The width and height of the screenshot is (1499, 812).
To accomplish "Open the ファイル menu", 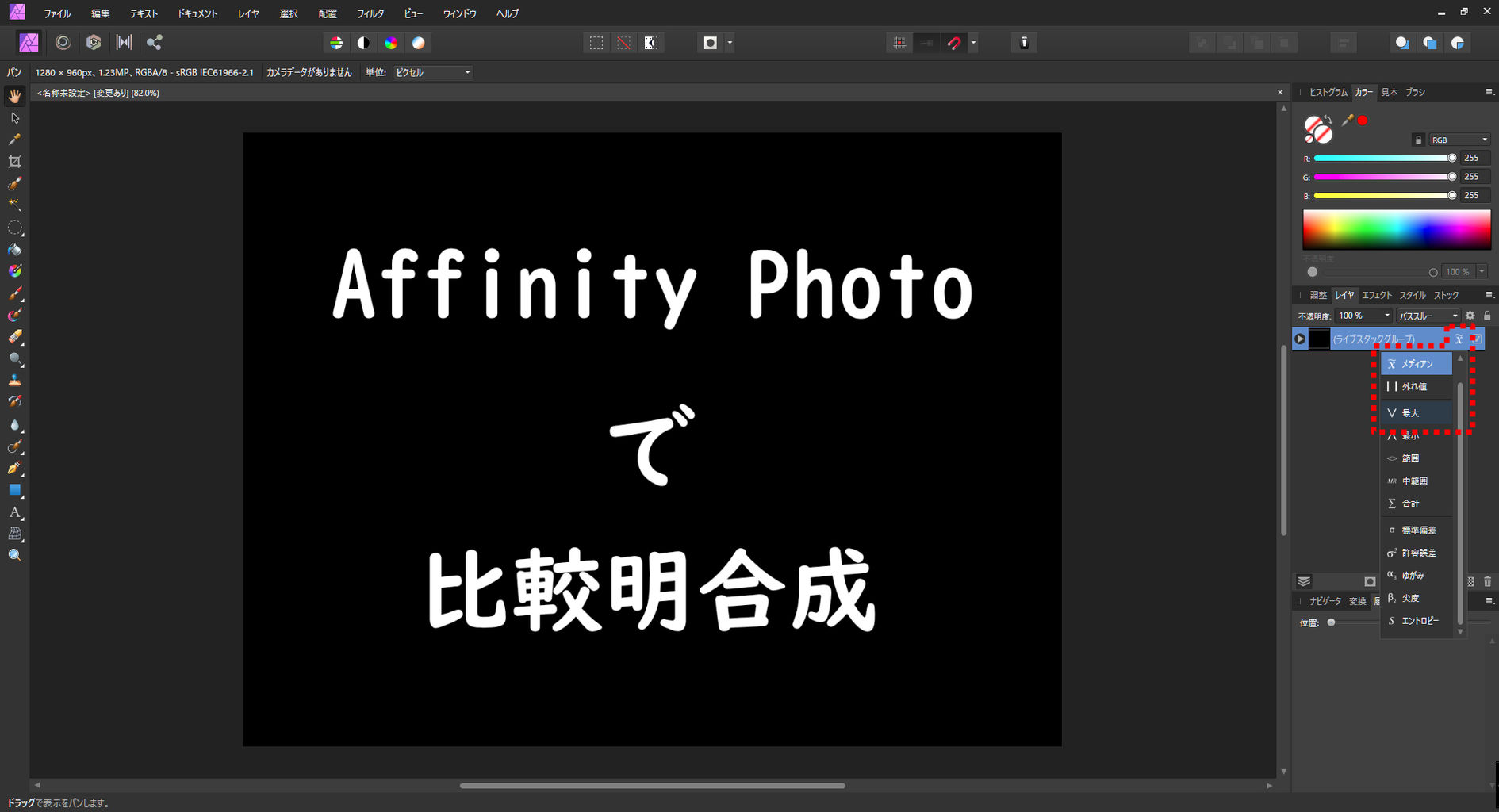I will 57,13.
